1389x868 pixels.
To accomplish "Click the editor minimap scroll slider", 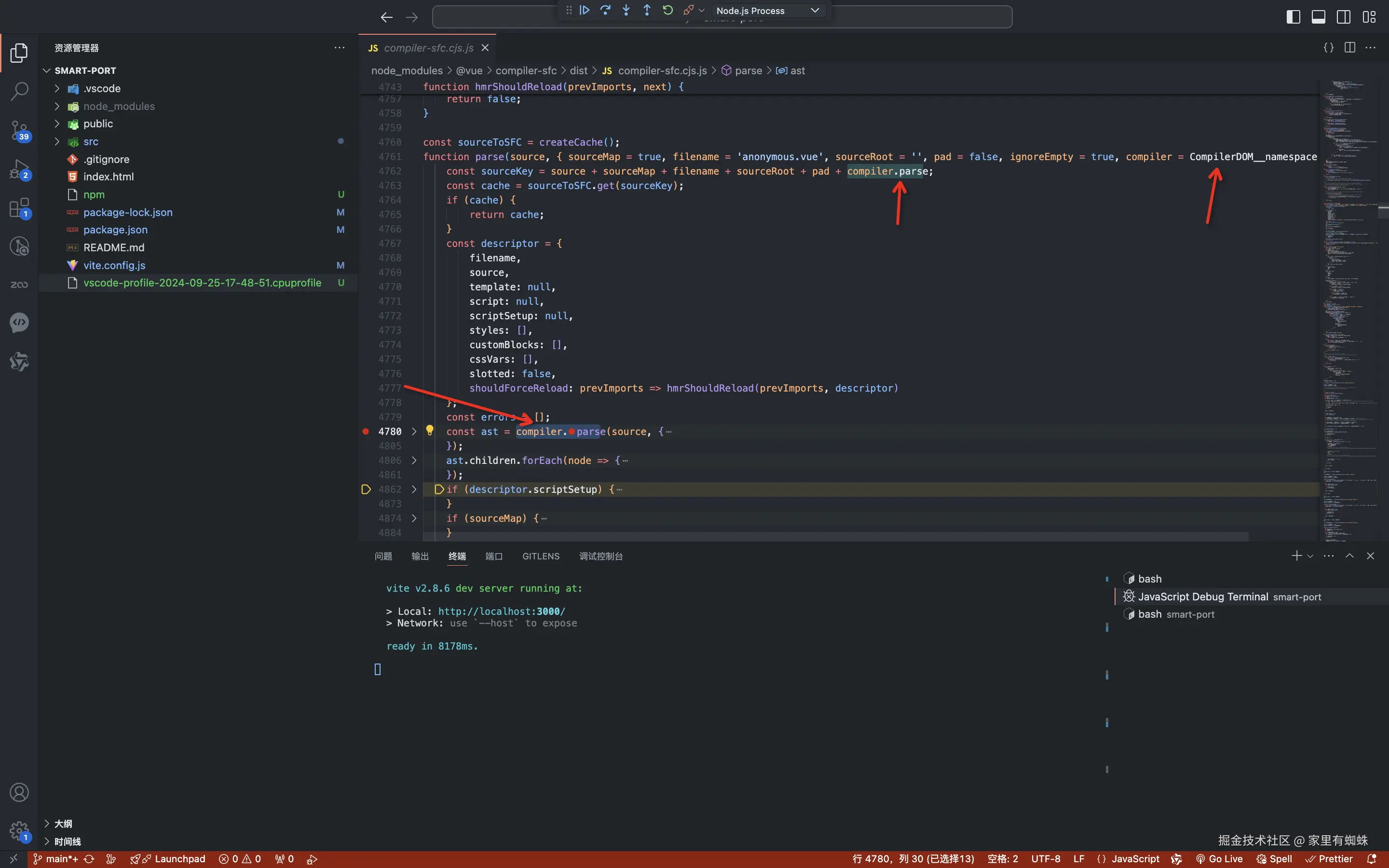I will [x=1383, y=211].
